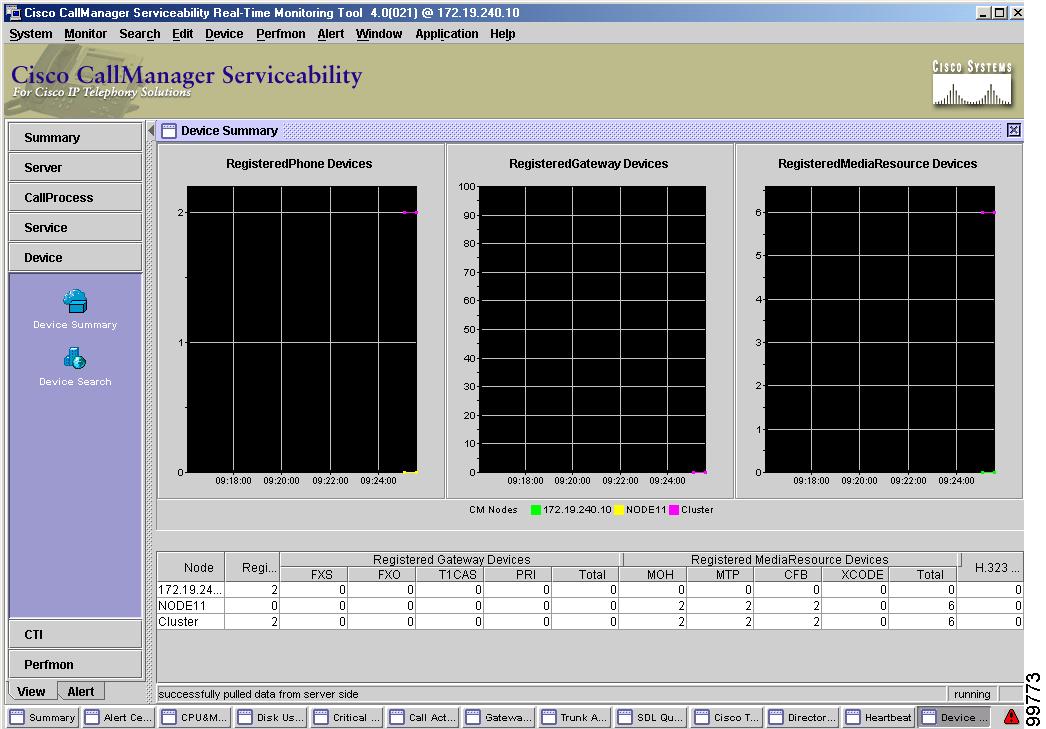Switch to the Summary window tab
This screenshot has height=729, width=1046.
(x=42, y=717)
